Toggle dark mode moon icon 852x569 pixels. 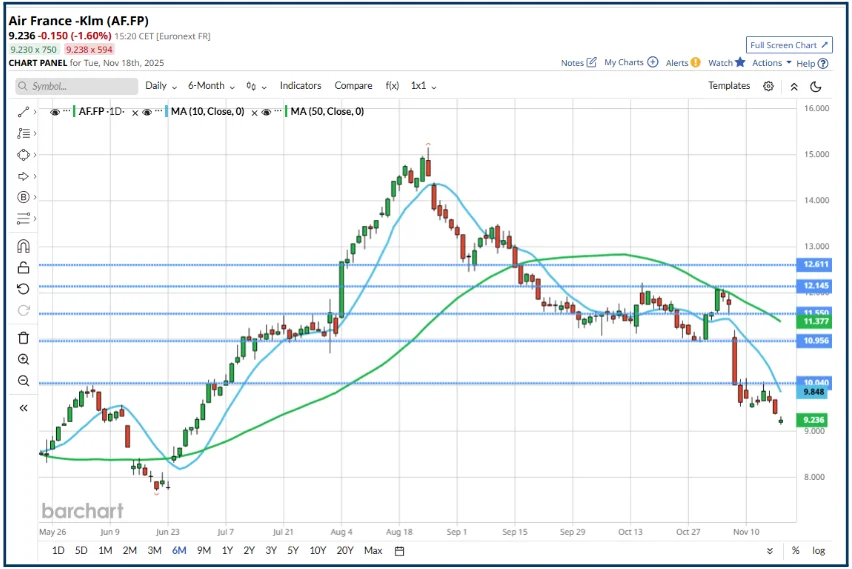(816, 86)
